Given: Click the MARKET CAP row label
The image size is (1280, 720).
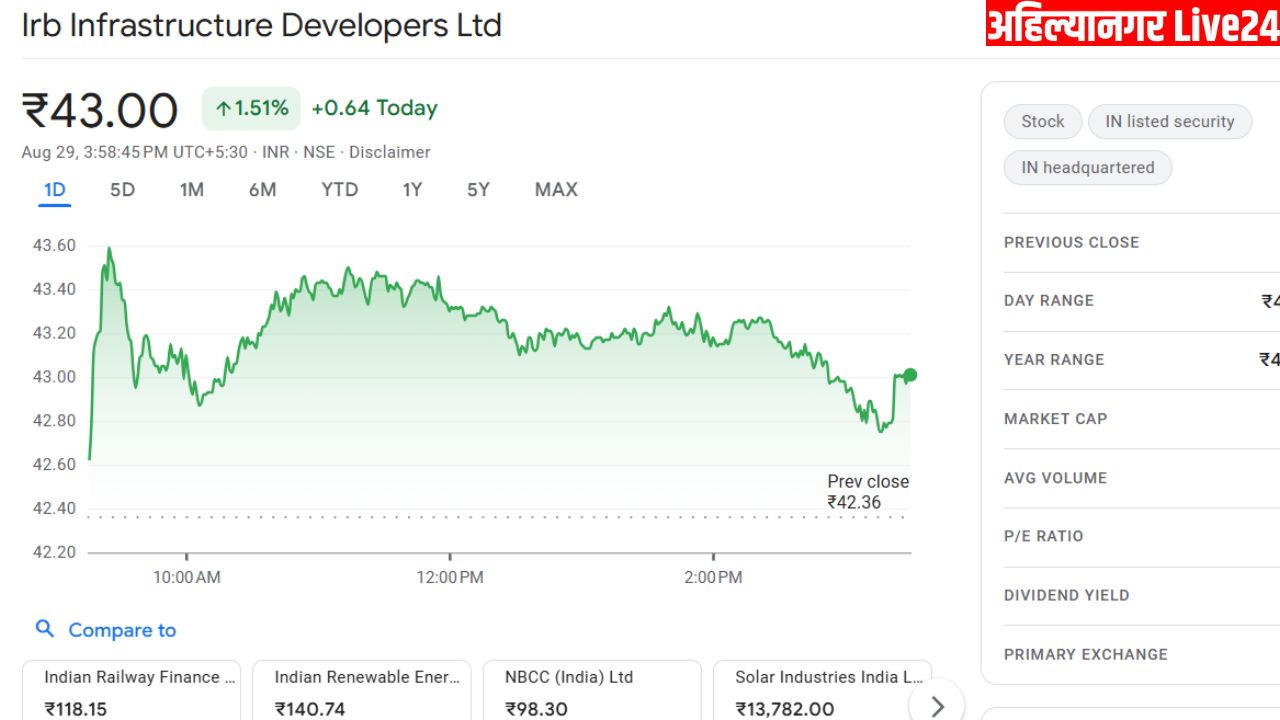Looking at the screenshot, I should coord(1056,418).
